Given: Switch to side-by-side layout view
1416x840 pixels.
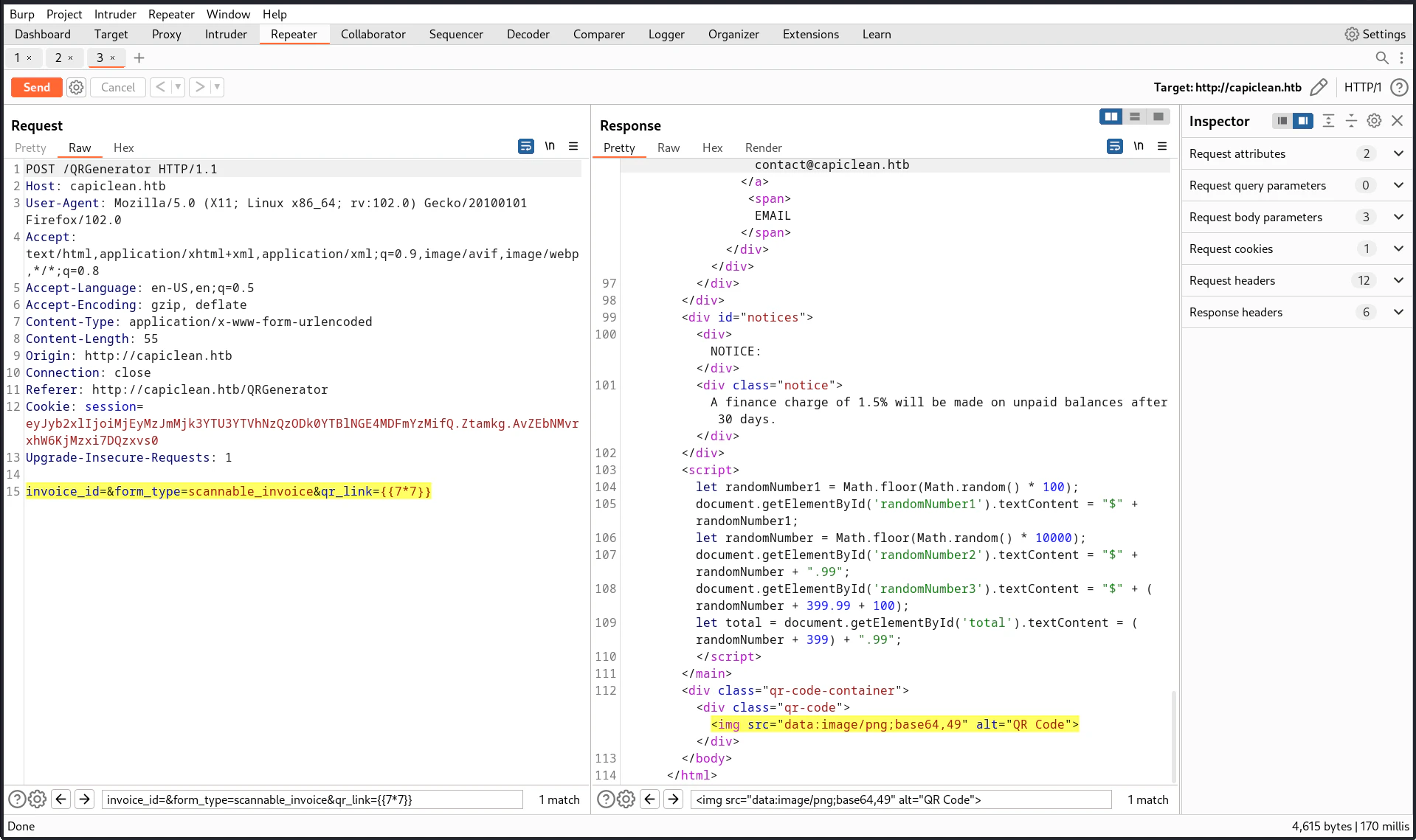Looking at the screenshot, I should (x=1111, y=117).
